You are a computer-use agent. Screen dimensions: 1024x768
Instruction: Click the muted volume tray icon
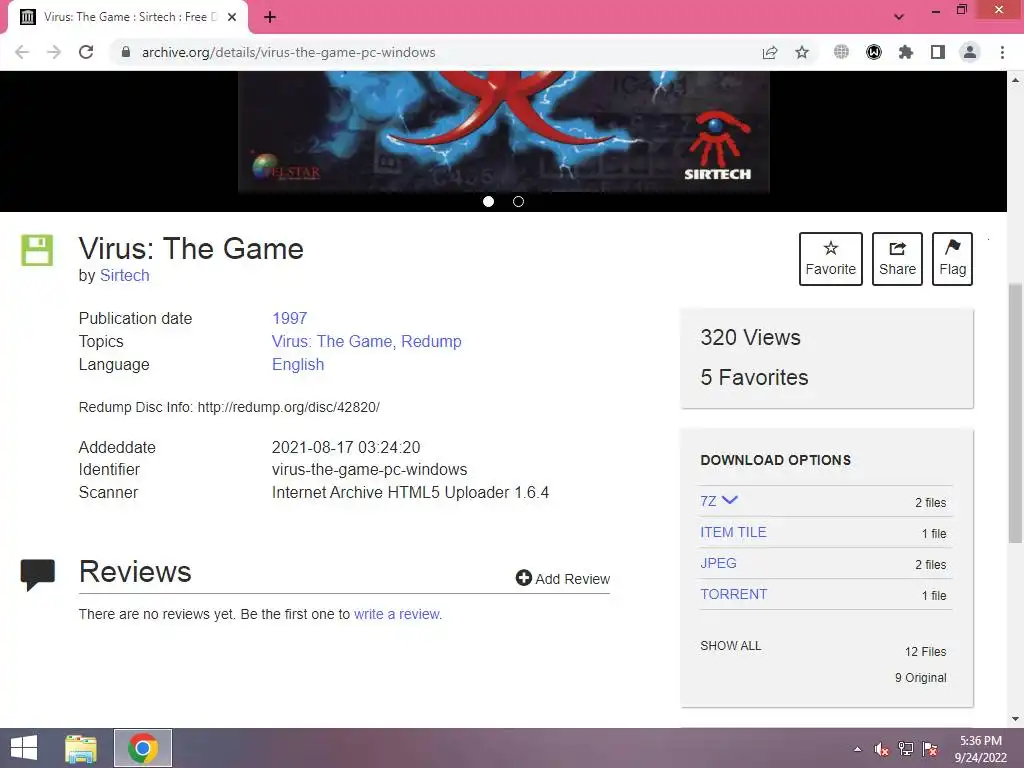(881, 749)
